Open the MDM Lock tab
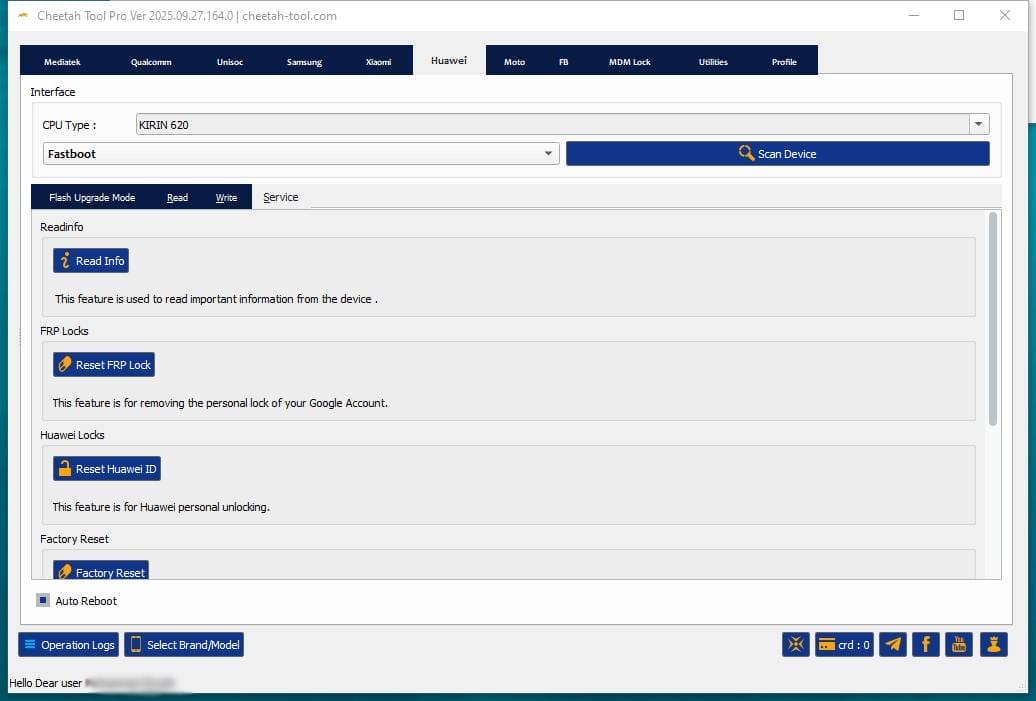1036x701 pixels. [629, 62]
